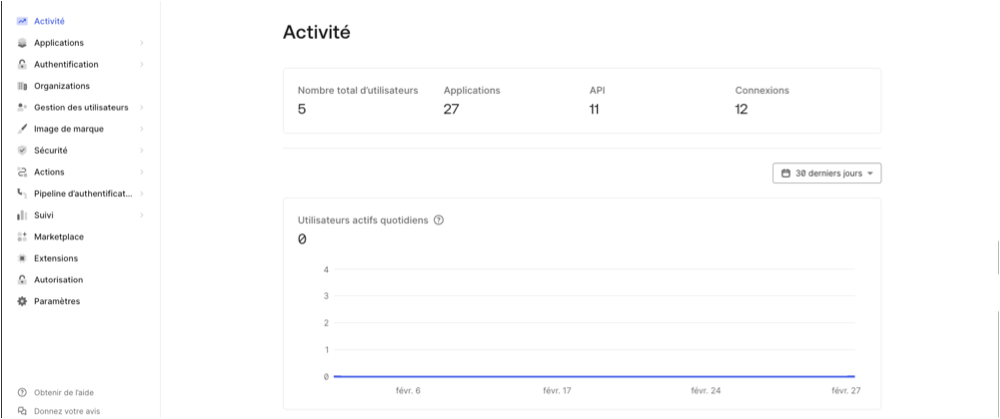Click the Suivi label in sidebar
Viewport: 1000px width, 419px height.
coord(44,215)
